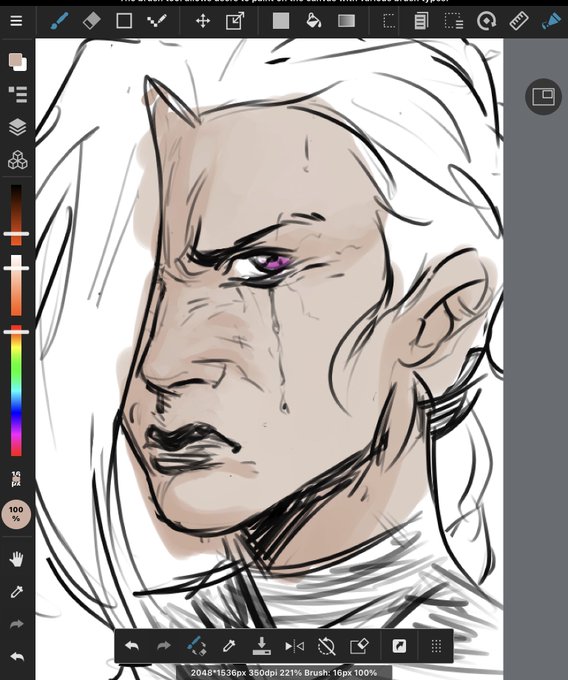Click the saturation color slider
Image resolution: width=568 pixels, height=680 pixels.
tap(16, 285)
